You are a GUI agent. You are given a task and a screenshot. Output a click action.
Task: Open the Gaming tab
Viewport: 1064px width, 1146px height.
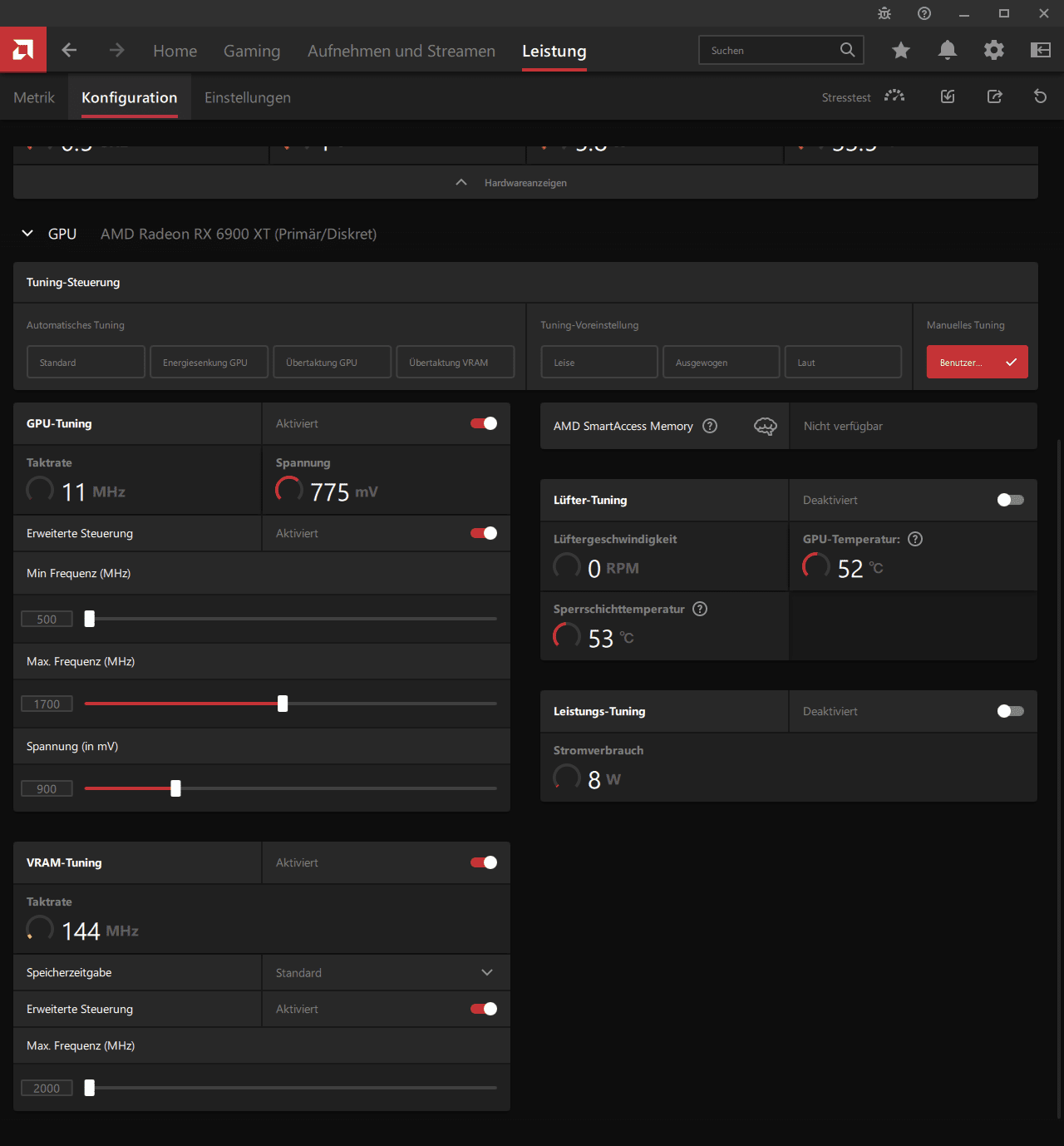[252, 51]
